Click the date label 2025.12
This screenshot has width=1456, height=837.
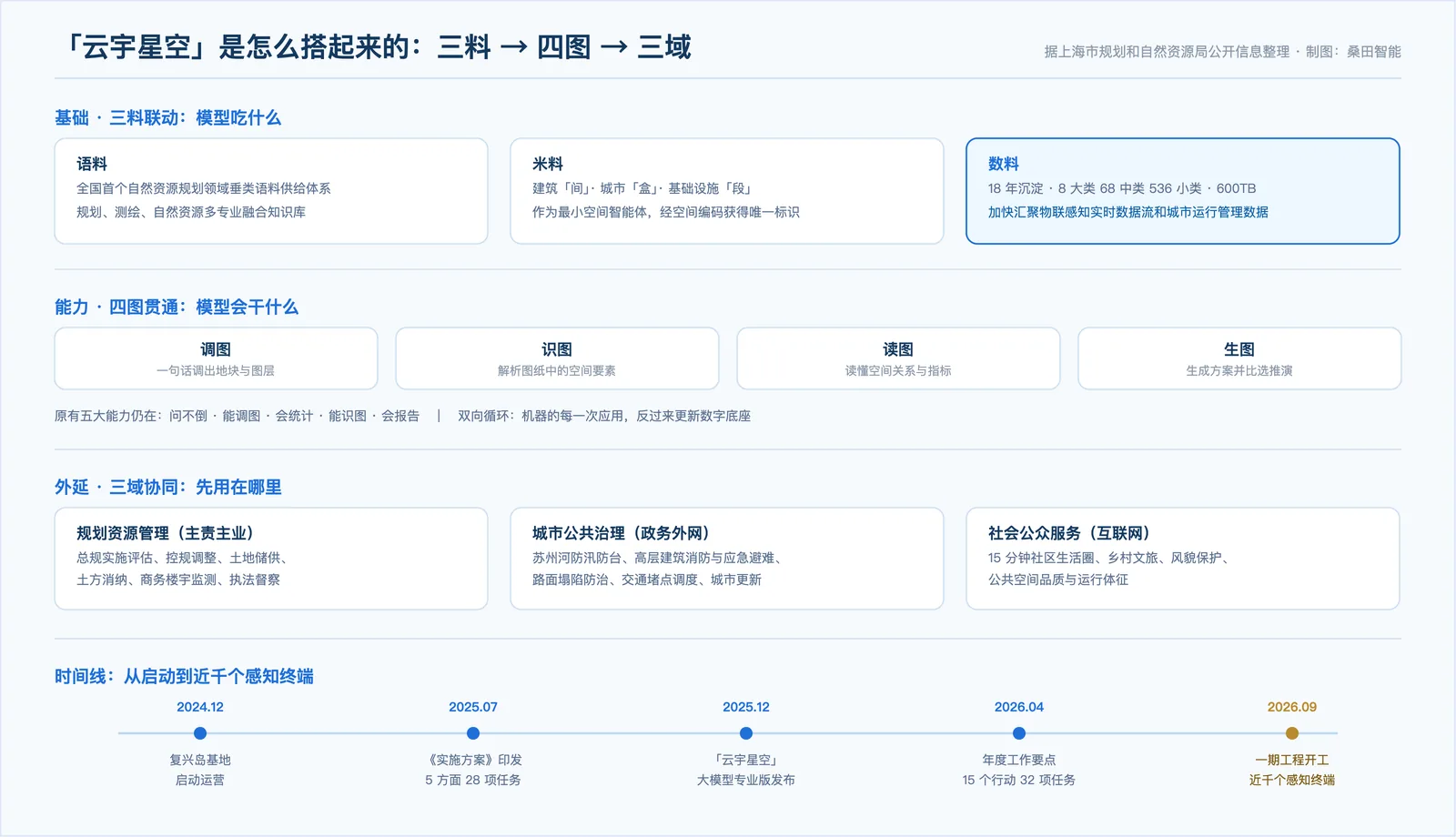click(746, 707)
